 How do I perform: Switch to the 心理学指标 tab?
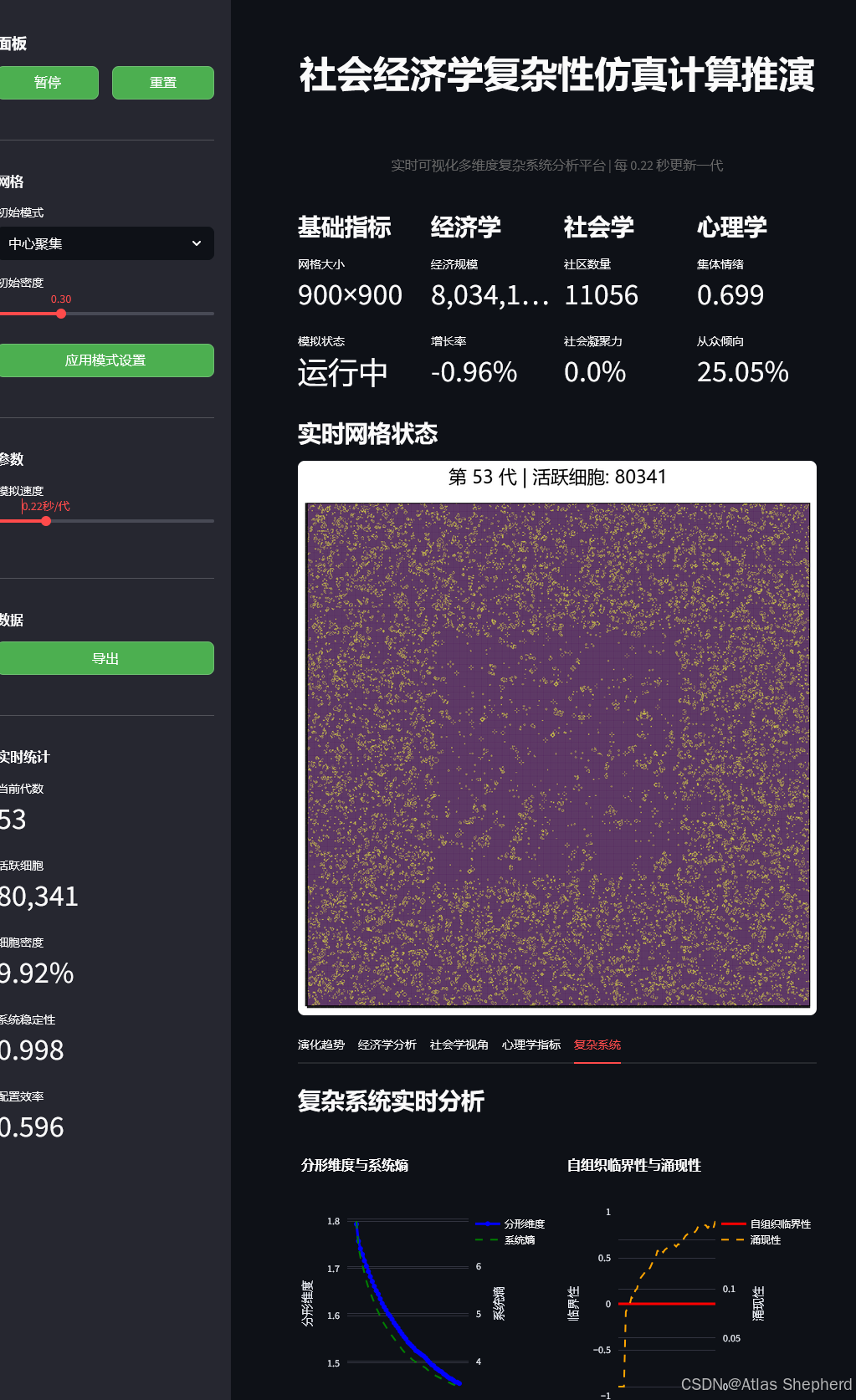pos(531,1045)
